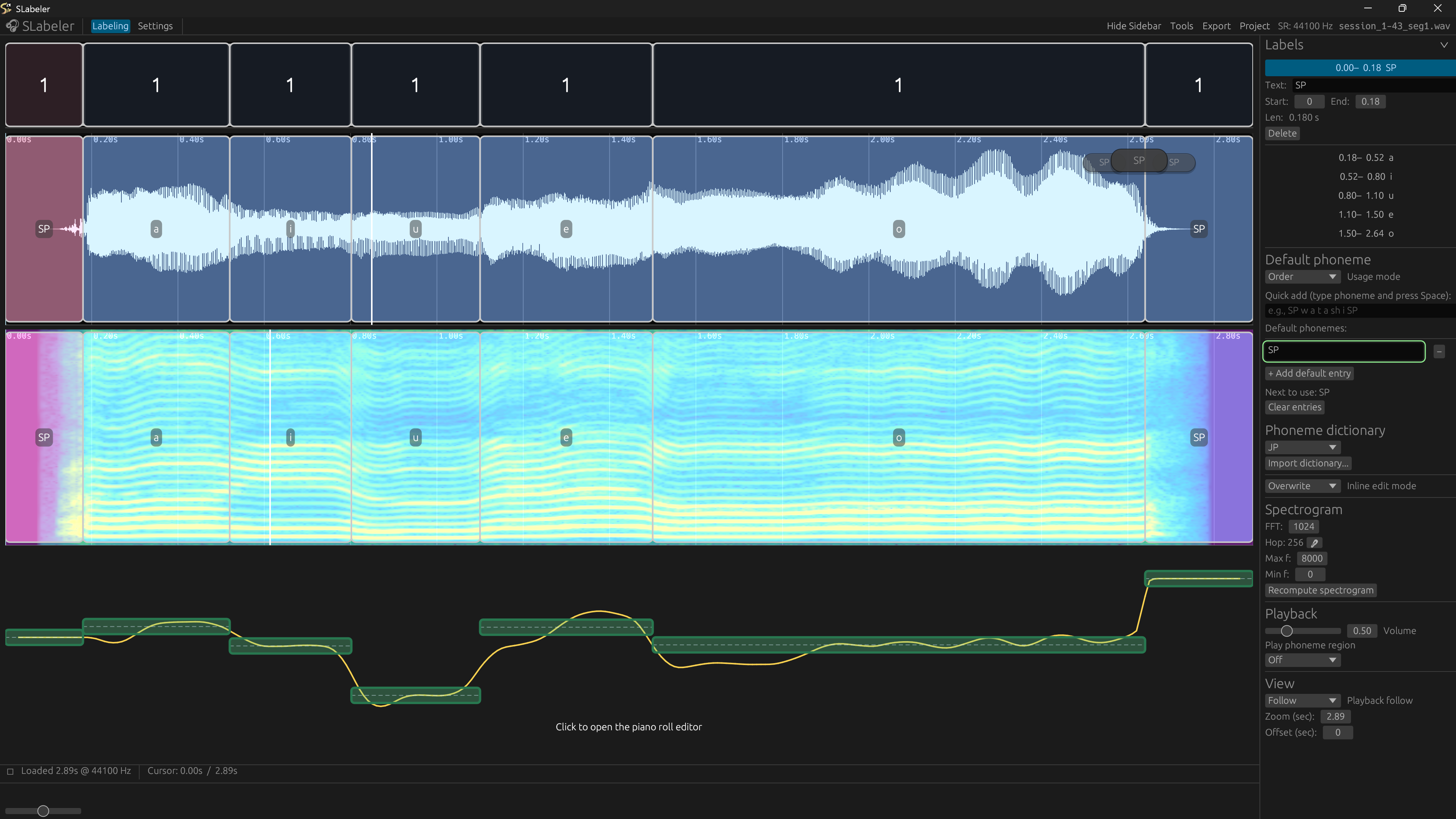The image size is (1456, 819).
Task: Switch to the Settings tab
Action: click(x=155, y=26)
